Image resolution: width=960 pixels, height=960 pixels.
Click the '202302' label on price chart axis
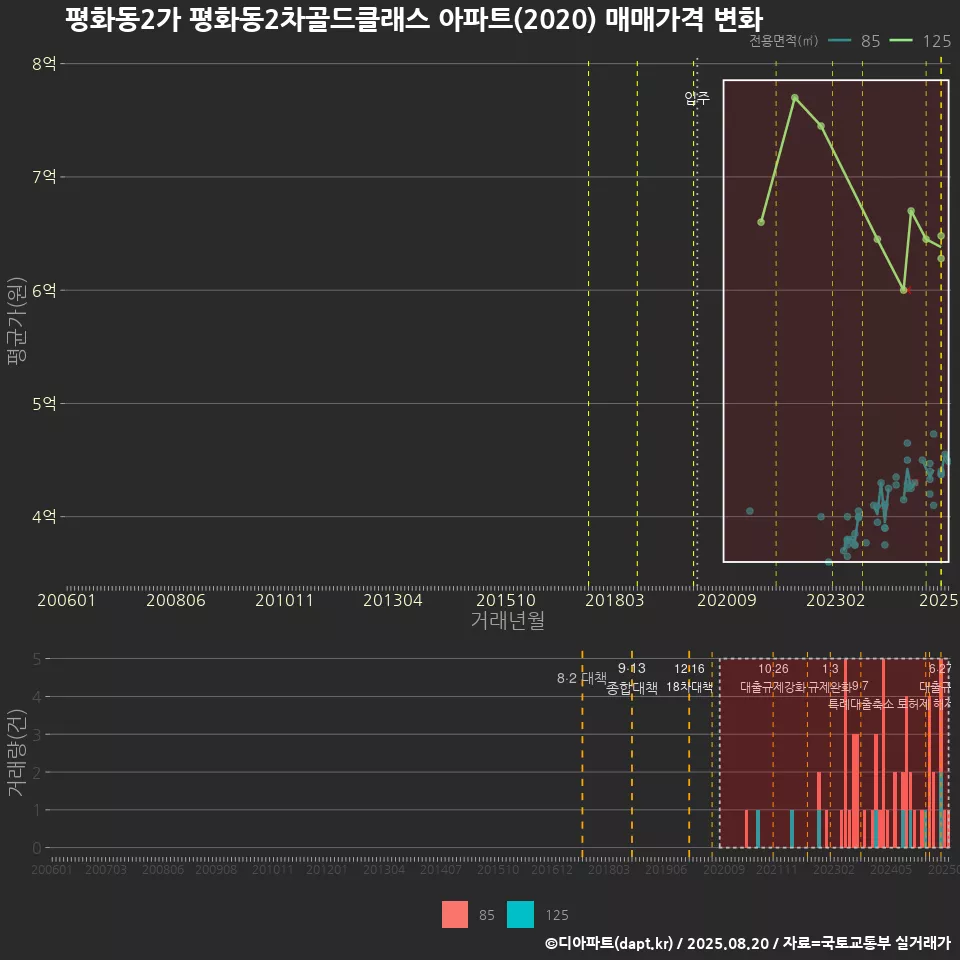coord(836,600)
